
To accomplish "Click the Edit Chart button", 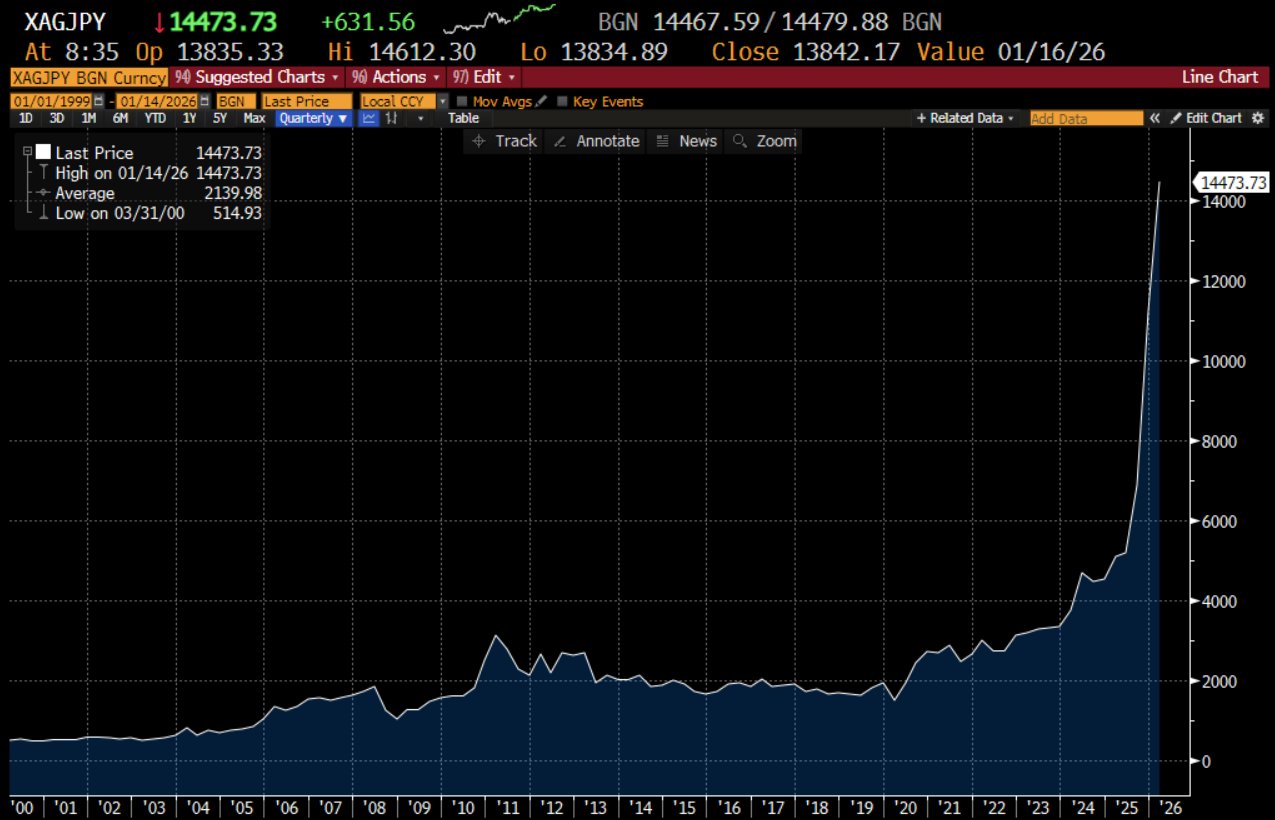I will tap(1206, 118).
